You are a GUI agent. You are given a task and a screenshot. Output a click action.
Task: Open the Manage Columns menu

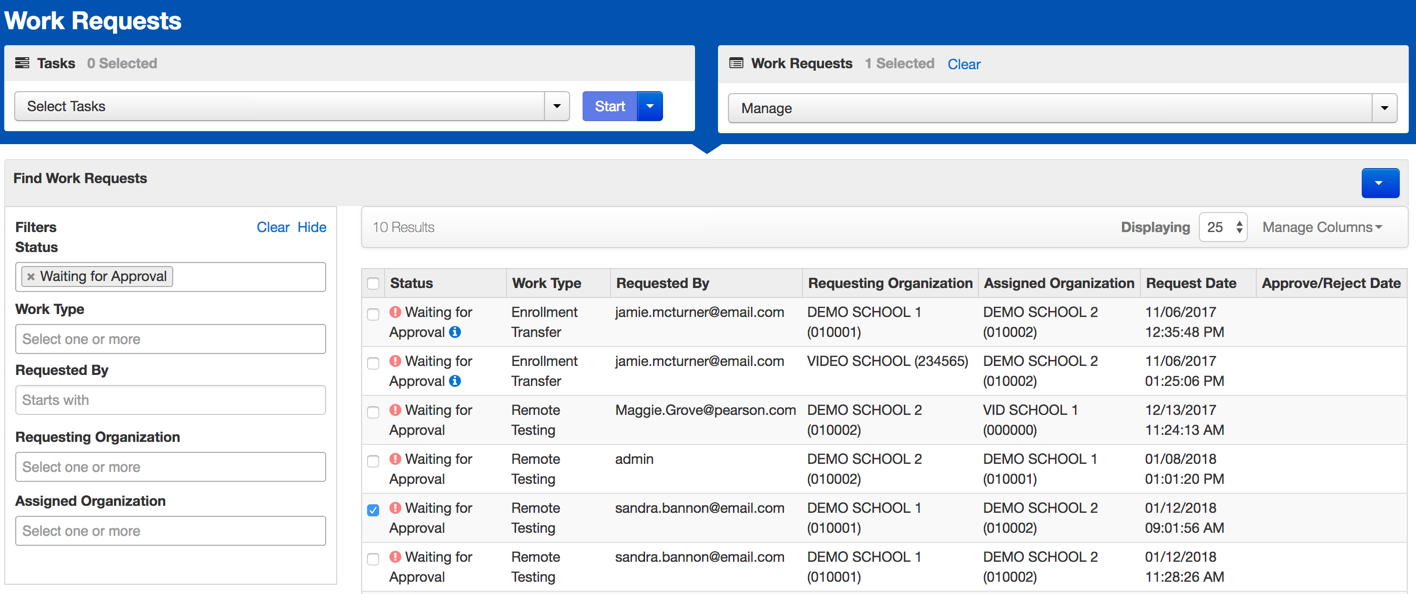1321,227
